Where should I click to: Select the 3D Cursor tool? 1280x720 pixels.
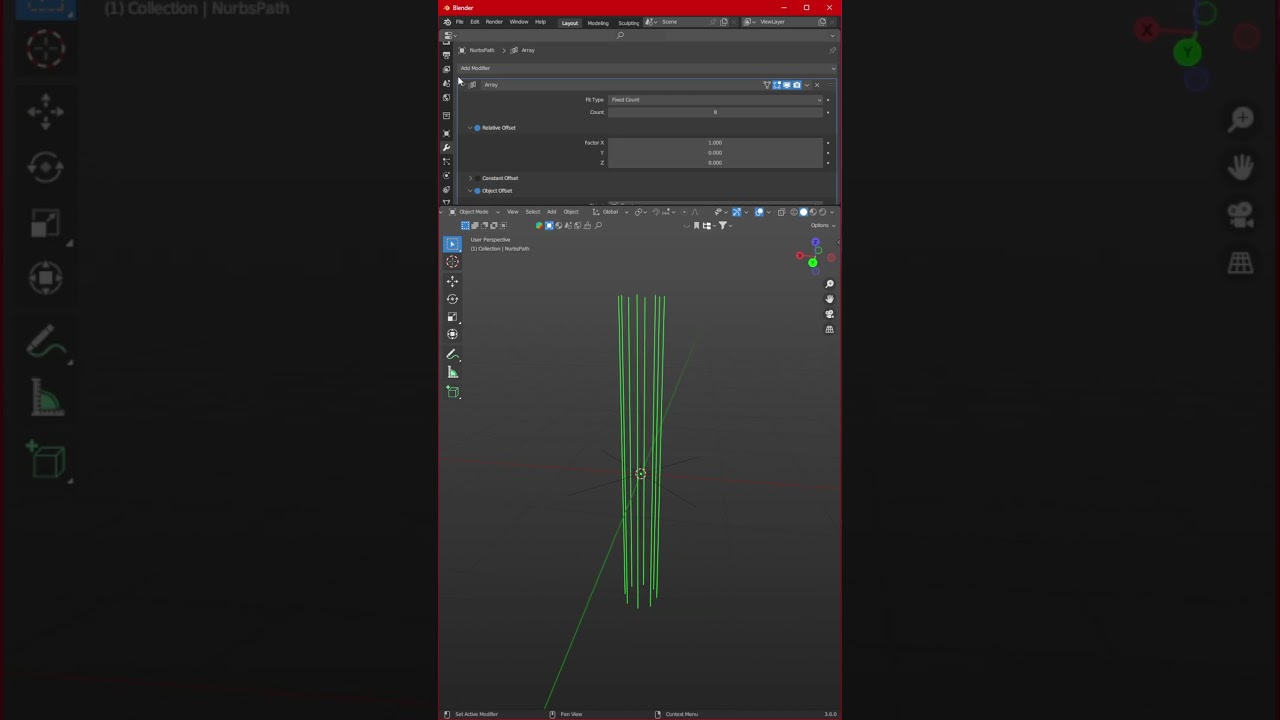452,262
